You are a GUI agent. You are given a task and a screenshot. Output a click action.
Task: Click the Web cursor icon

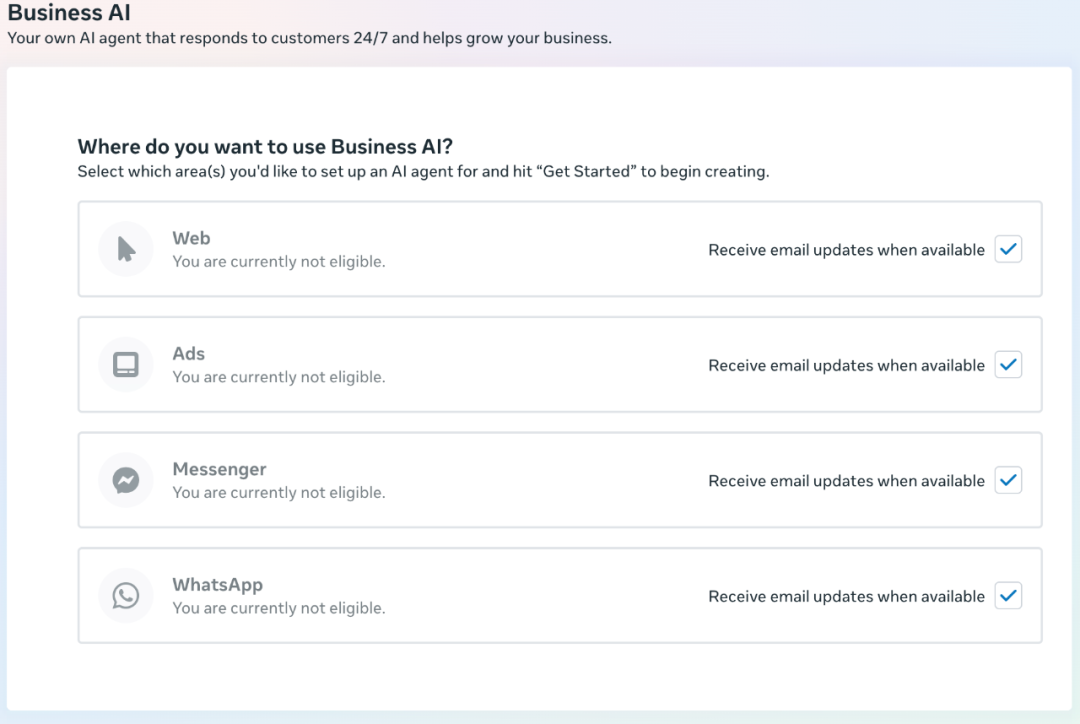[x=126, y=249]
